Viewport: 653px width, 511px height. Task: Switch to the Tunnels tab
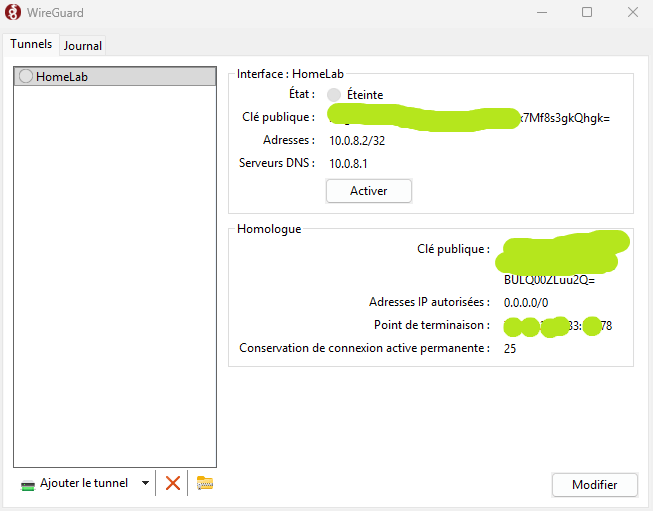click(30, 44)
